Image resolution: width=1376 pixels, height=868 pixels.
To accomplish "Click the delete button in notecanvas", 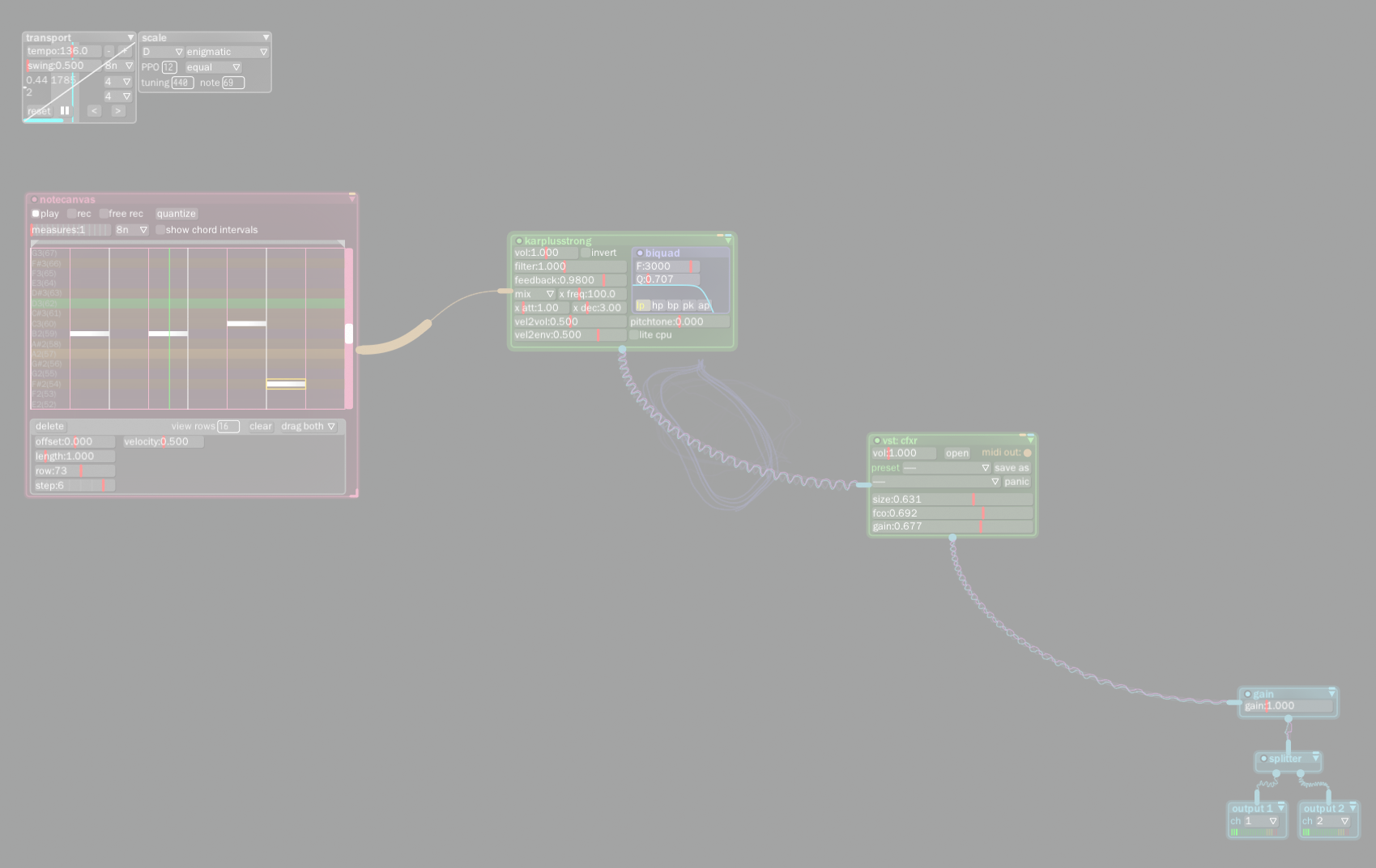I will pyautogui.click(x=49, y=426).
